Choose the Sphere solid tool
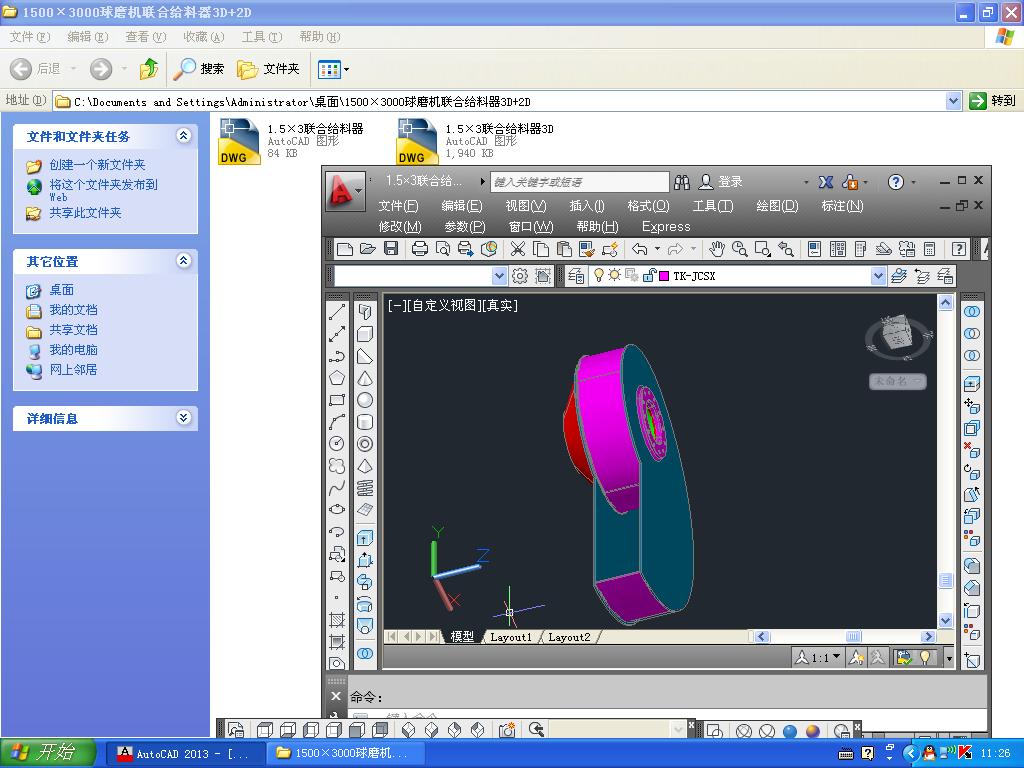Screen dimensions: 1024x768 [365, 400]
